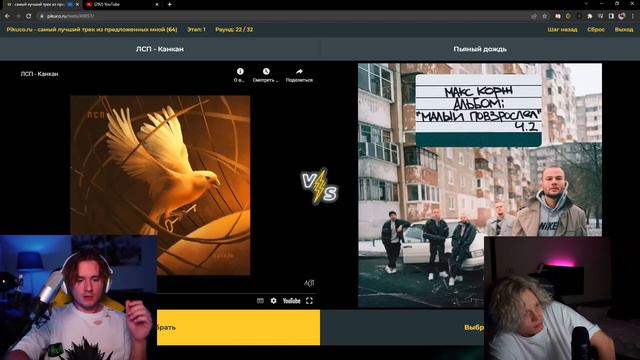The image size is (640, 360).
Task: Click the Pikuco.ru tournament title link
Action: point(92,29)
